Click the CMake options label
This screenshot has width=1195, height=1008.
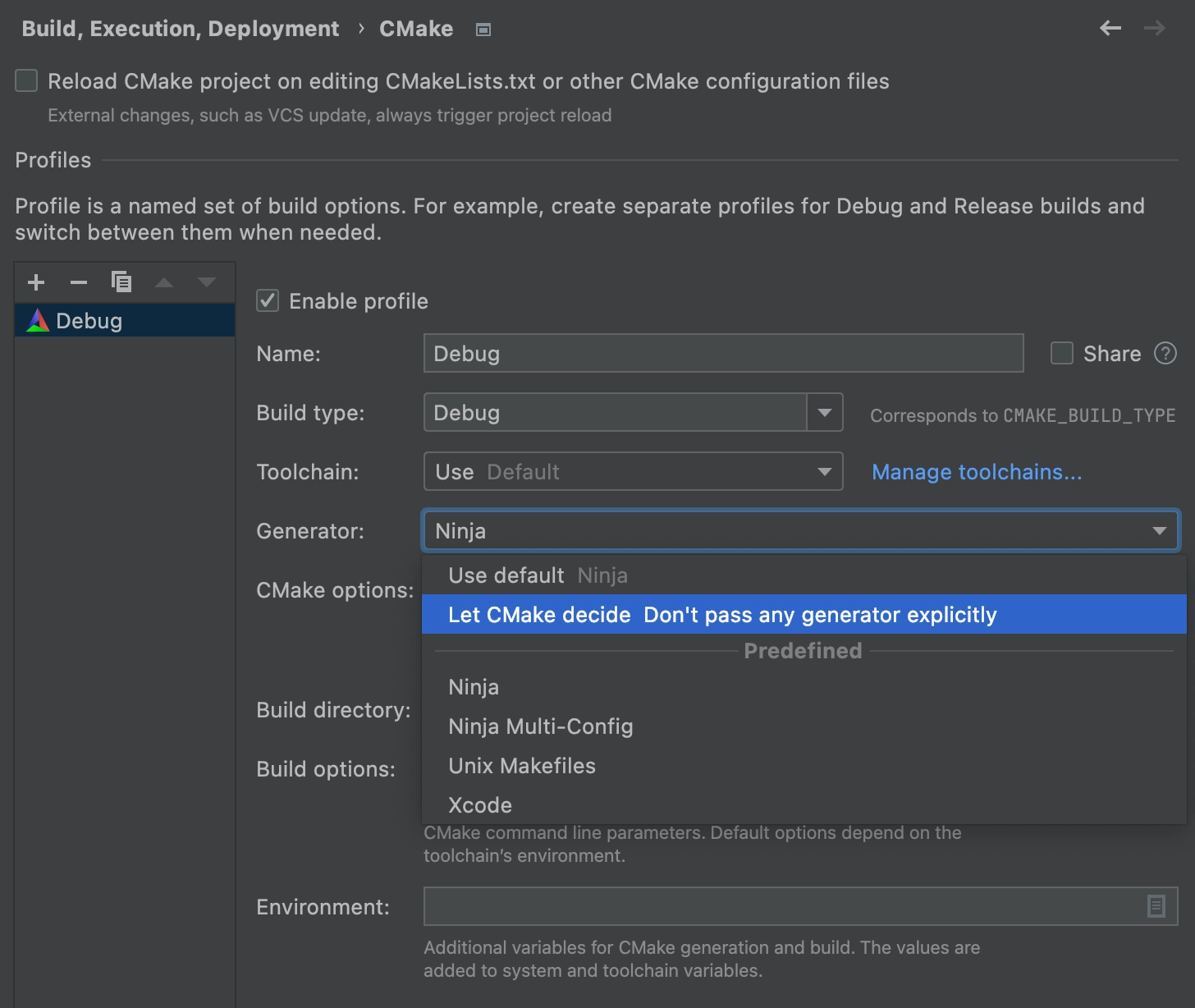coord(335,590)
